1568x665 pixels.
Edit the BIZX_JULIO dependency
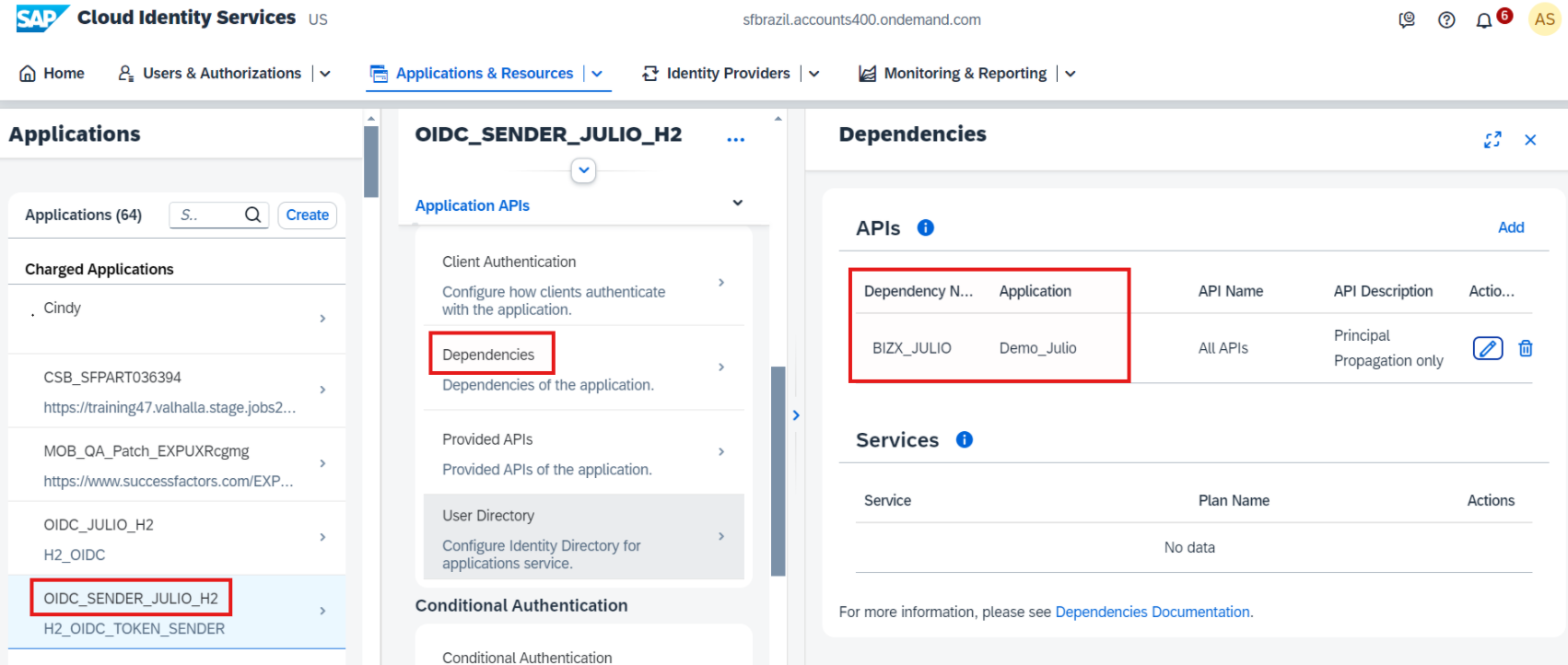(x=1488, y=348)
